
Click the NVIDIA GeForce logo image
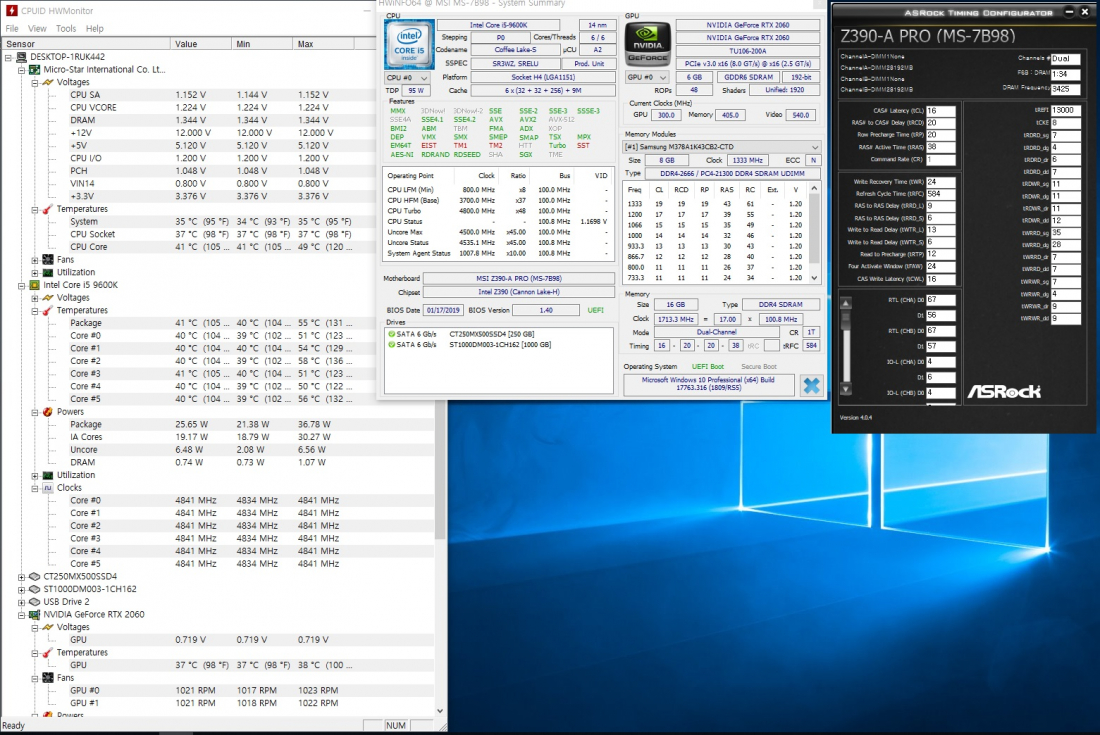coord(647,43)
